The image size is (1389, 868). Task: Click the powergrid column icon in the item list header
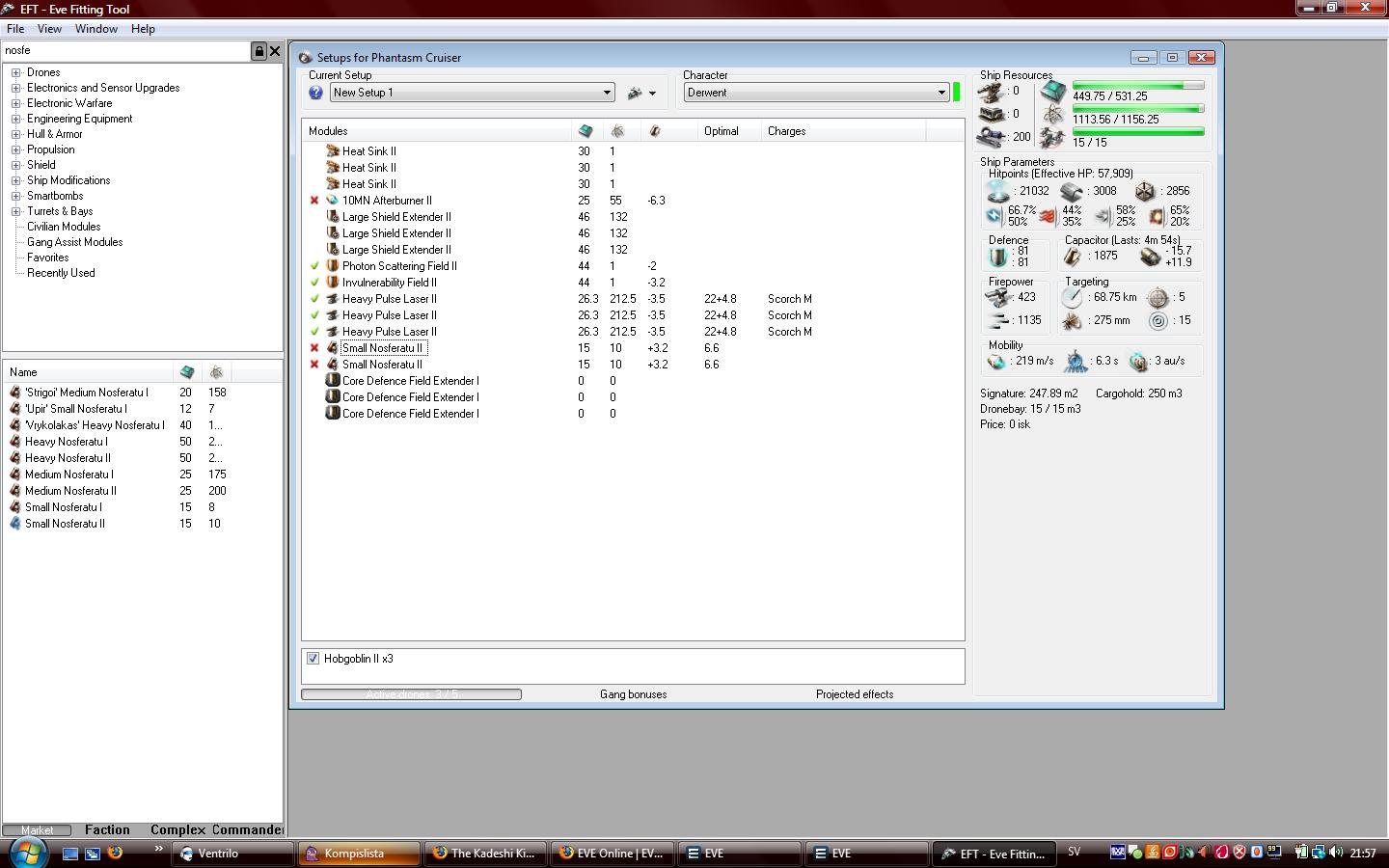(216, 372)
